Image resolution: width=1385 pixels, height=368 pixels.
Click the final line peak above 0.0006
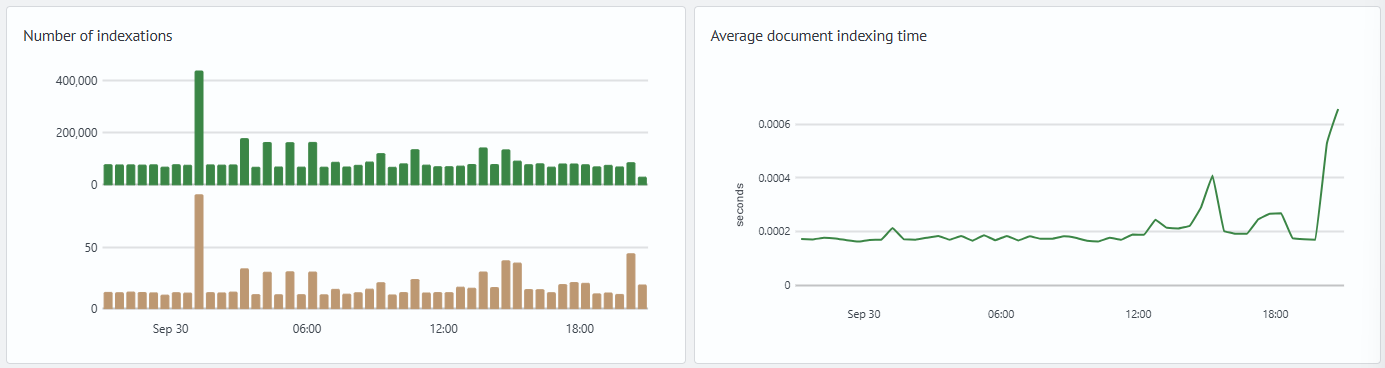1338,109
